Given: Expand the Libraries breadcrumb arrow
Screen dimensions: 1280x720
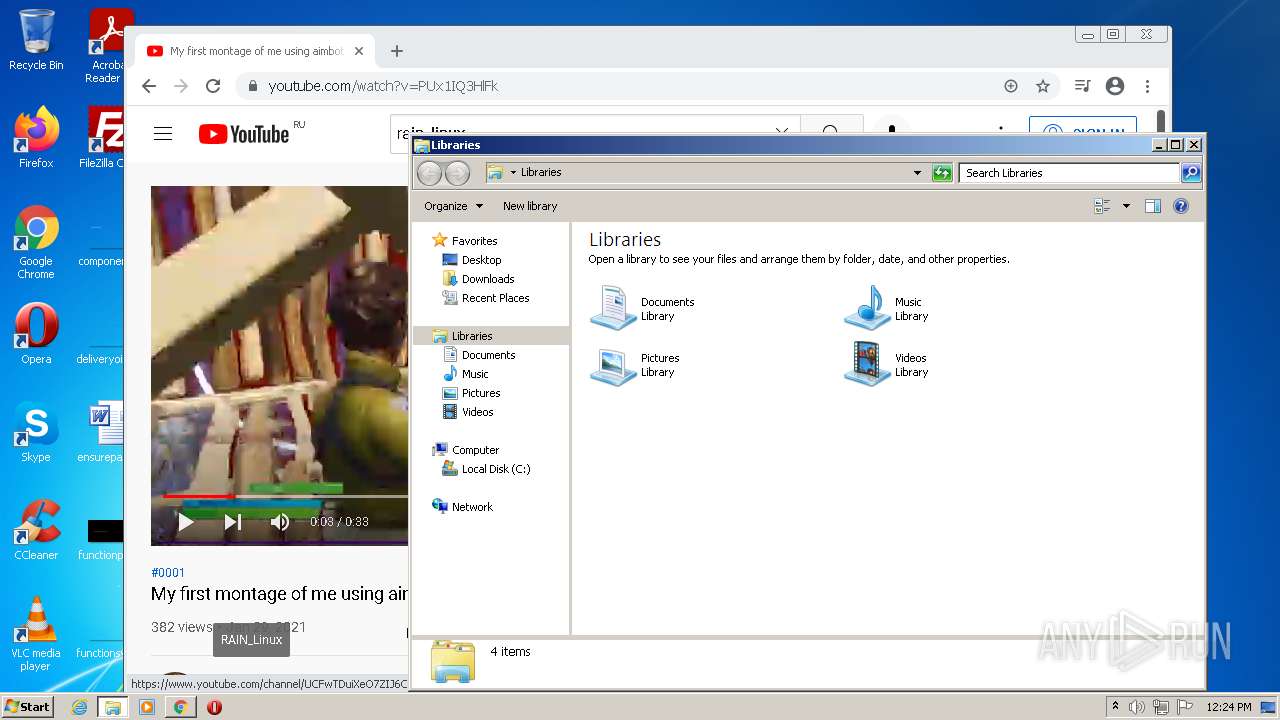Looking at the screenshot, I should [x=513, y=172].
